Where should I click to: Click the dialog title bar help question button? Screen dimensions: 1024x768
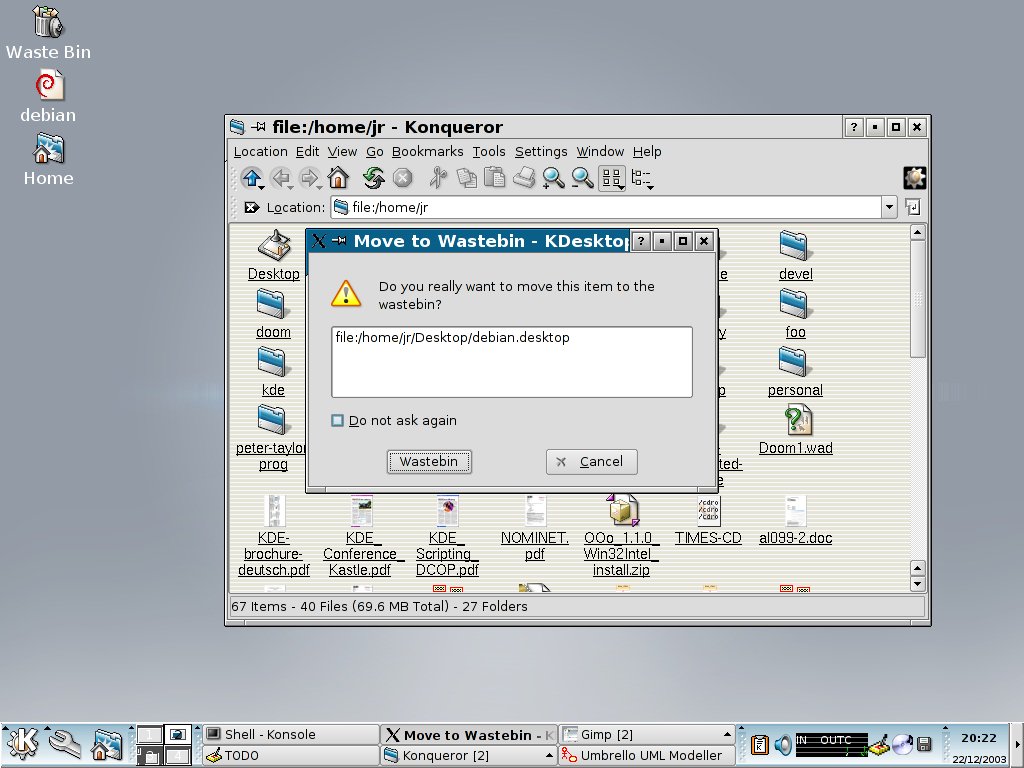click(x=641, y=241)
